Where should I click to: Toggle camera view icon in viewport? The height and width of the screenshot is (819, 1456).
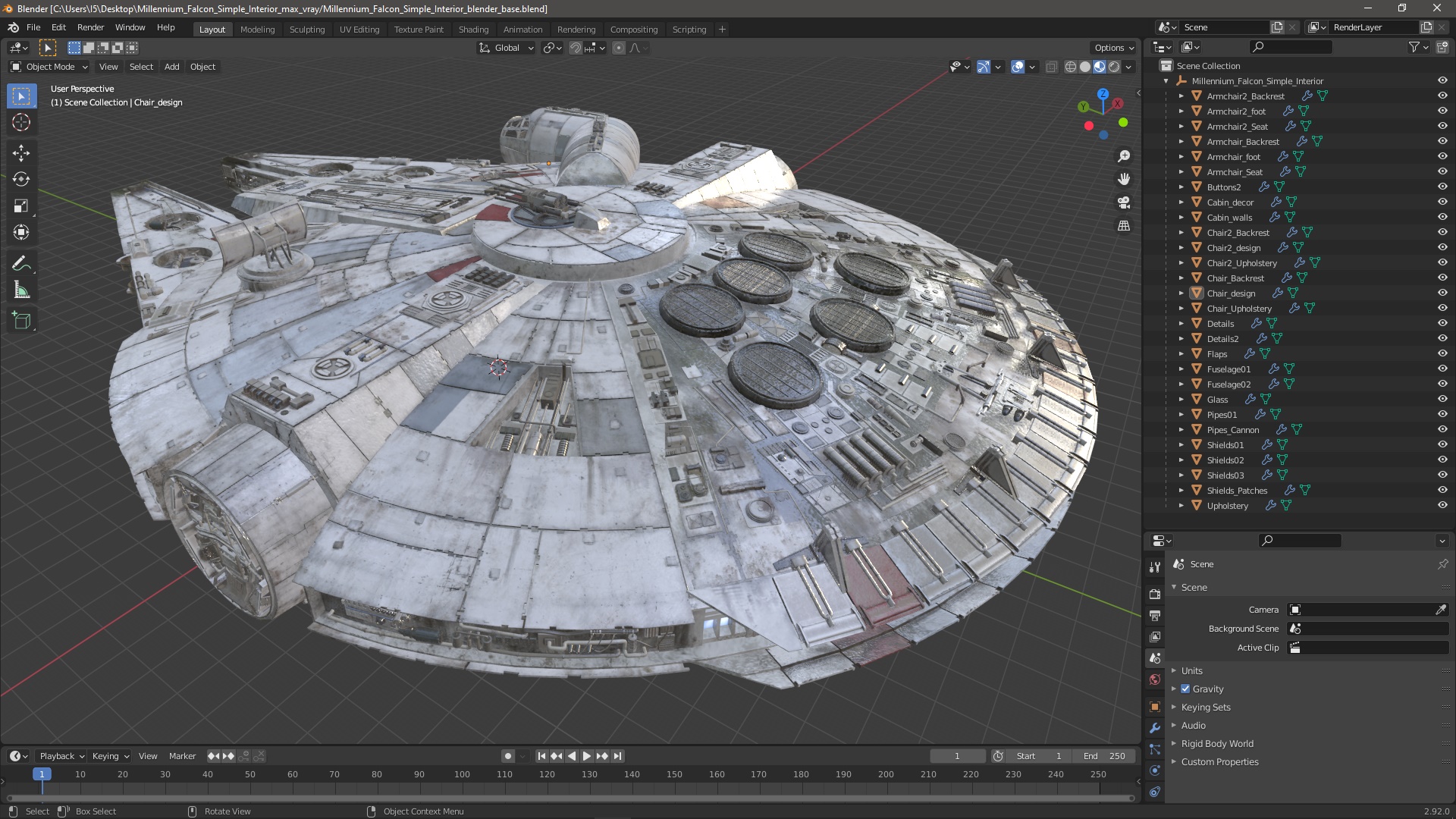tap(1124, 202)
